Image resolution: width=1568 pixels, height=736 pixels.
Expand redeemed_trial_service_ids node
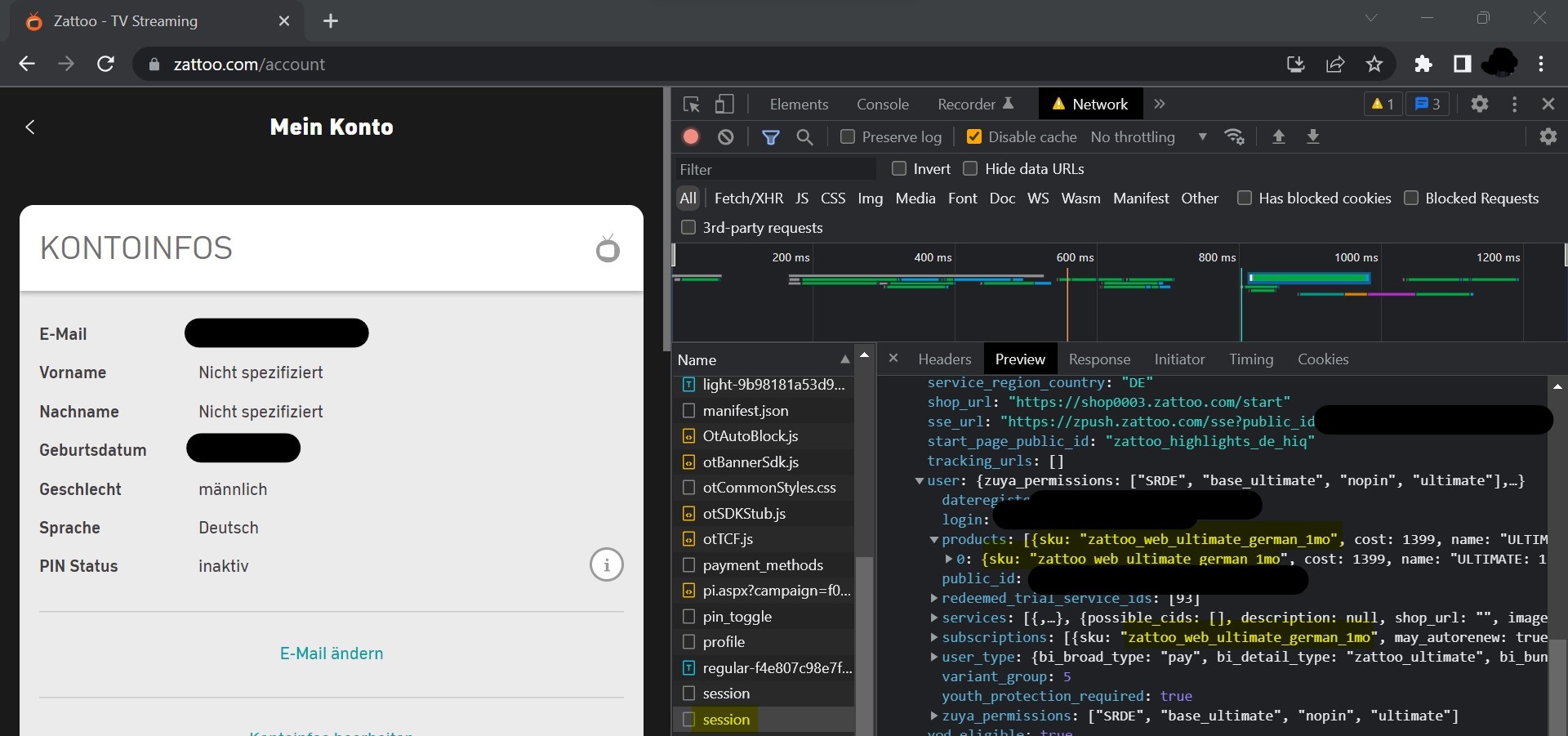click(934, 598)
